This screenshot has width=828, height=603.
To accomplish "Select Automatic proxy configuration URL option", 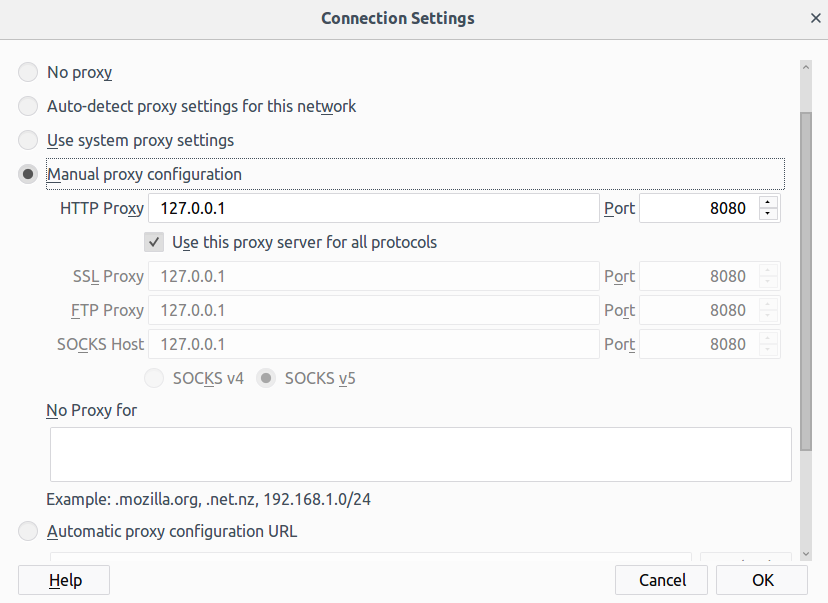I will click(x=28, y=531).
